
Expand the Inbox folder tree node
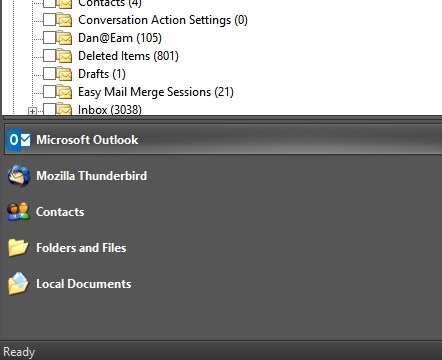(32, 111)
